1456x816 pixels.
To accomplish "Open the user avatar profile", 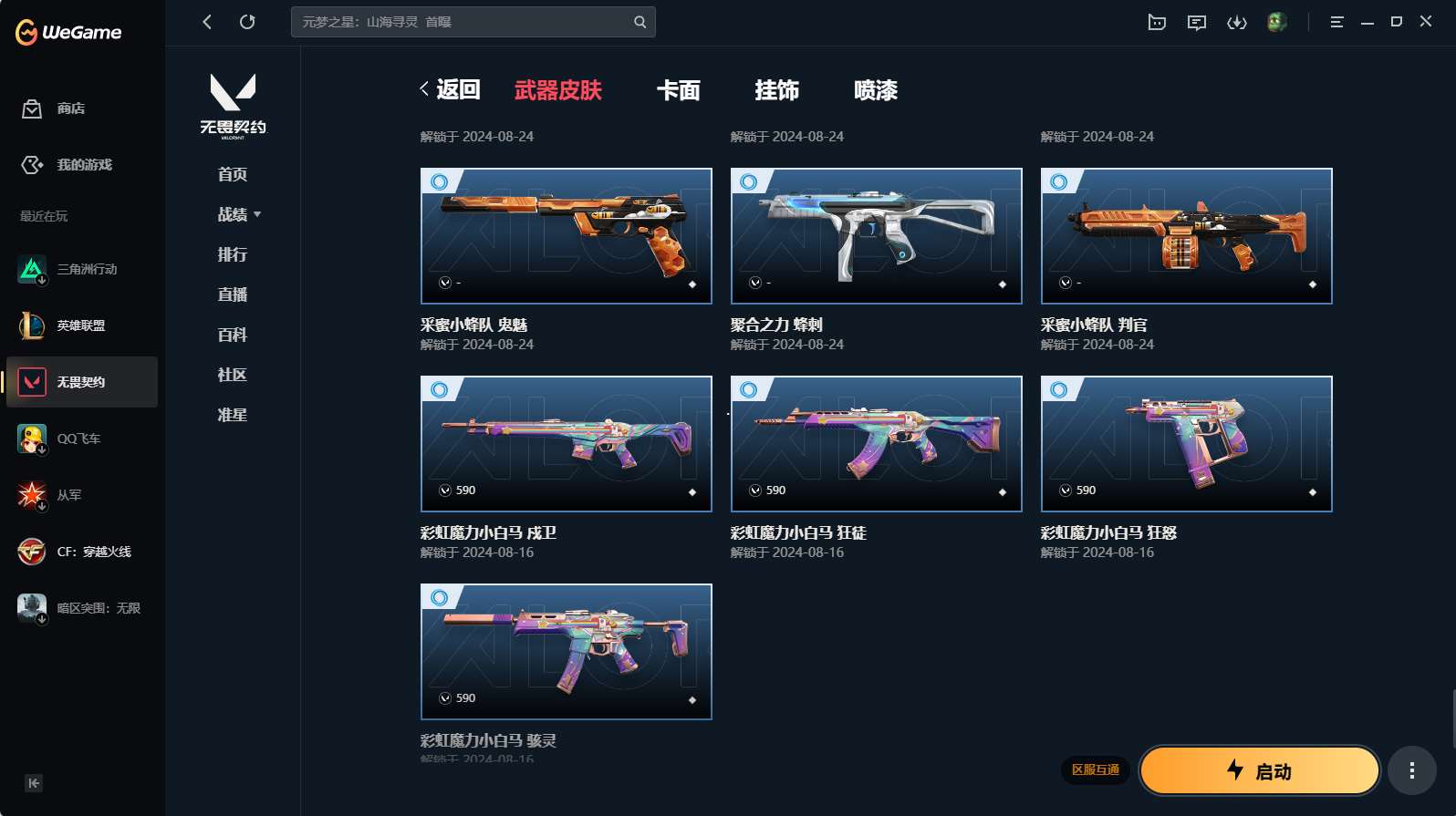I will click(1277, 22).
